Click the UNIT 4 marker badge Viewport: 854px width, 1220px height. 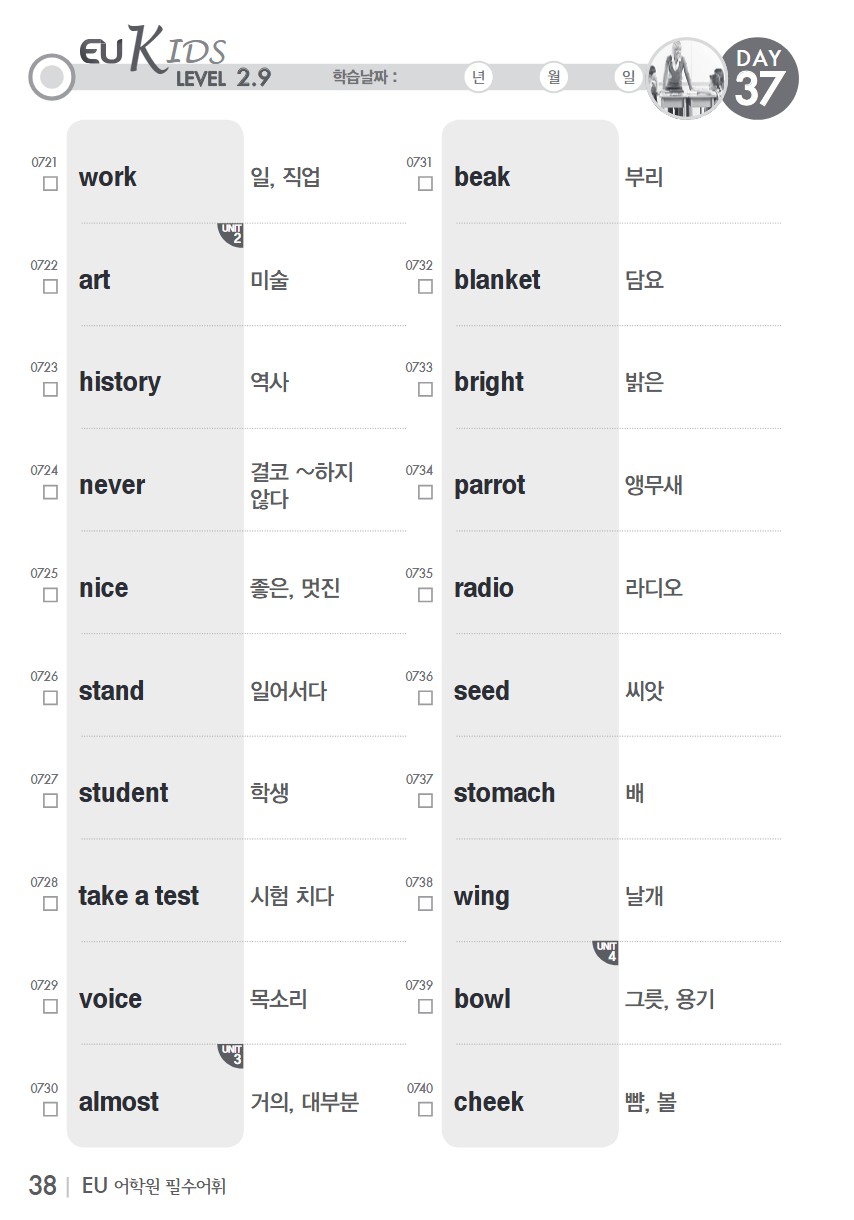(608, 953)
